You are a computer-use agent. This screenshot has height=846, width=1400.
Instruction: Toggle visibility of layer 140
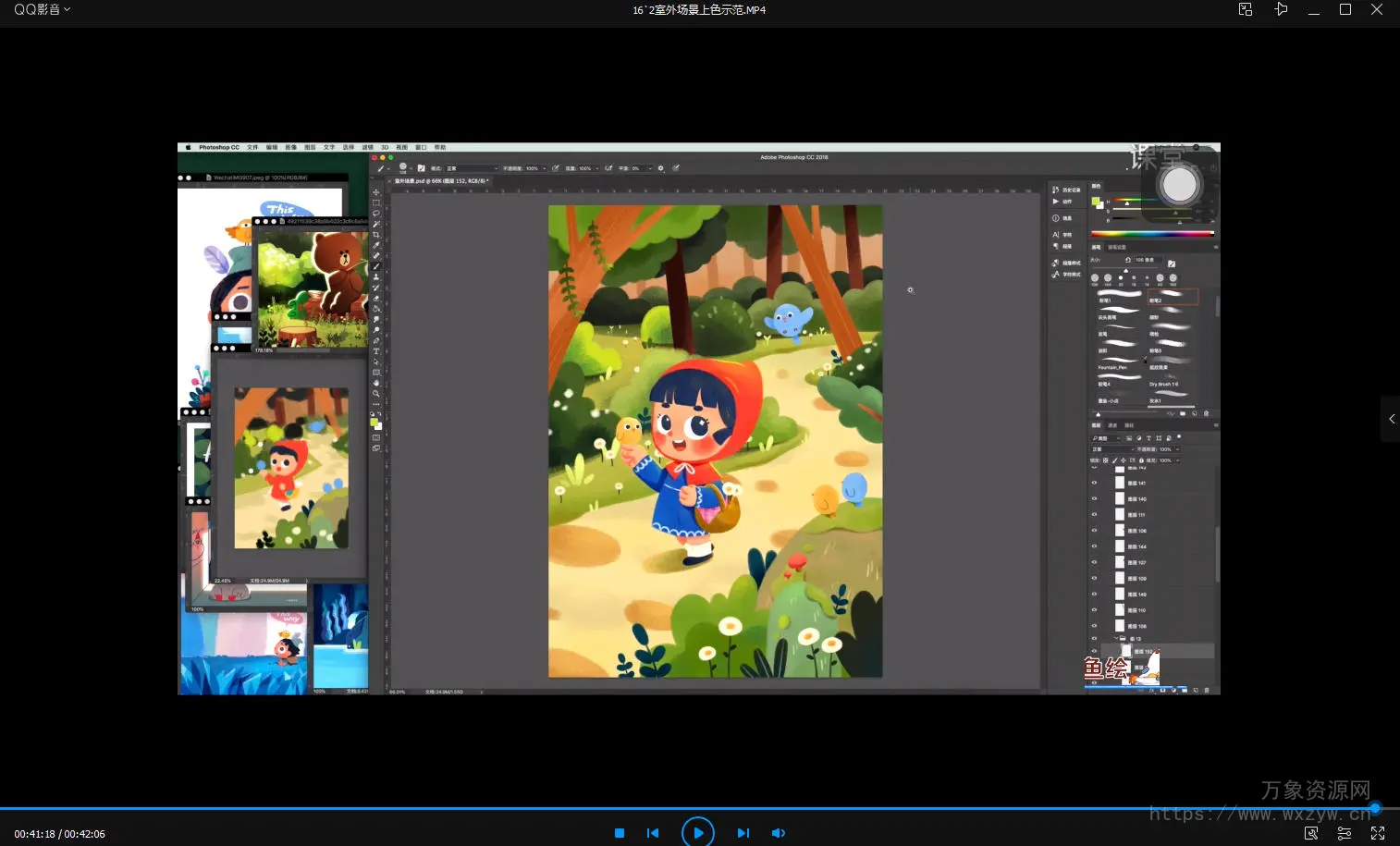click(x=1095, y=498)
